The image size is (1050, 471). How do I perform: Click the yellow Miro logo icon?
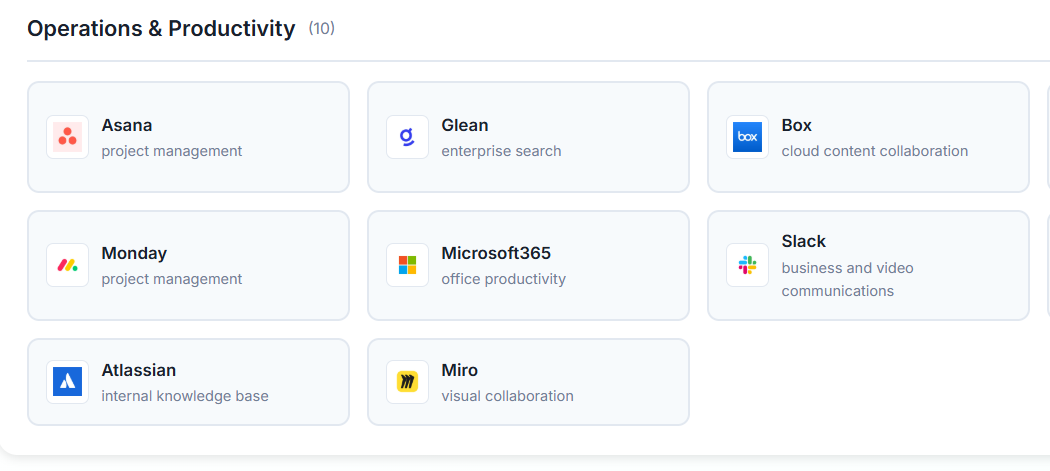tap(407, 382)
